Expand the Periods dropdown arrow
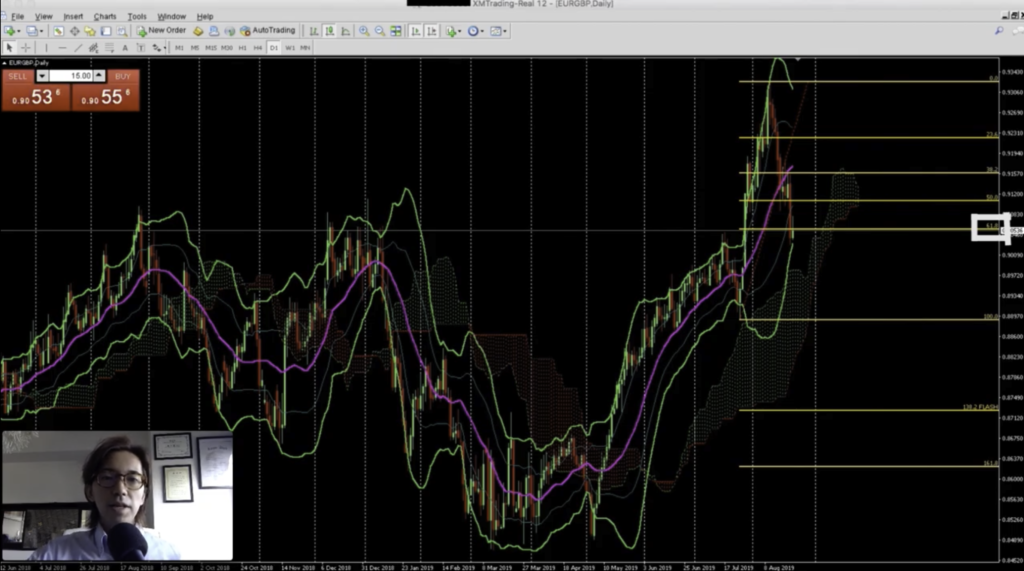 [482, 31]
